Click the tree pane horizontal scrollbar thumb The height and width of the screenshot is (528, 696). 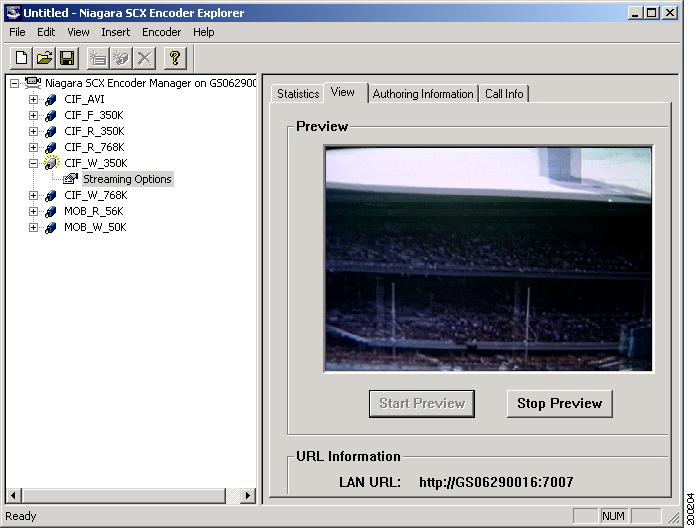(123, 496)
